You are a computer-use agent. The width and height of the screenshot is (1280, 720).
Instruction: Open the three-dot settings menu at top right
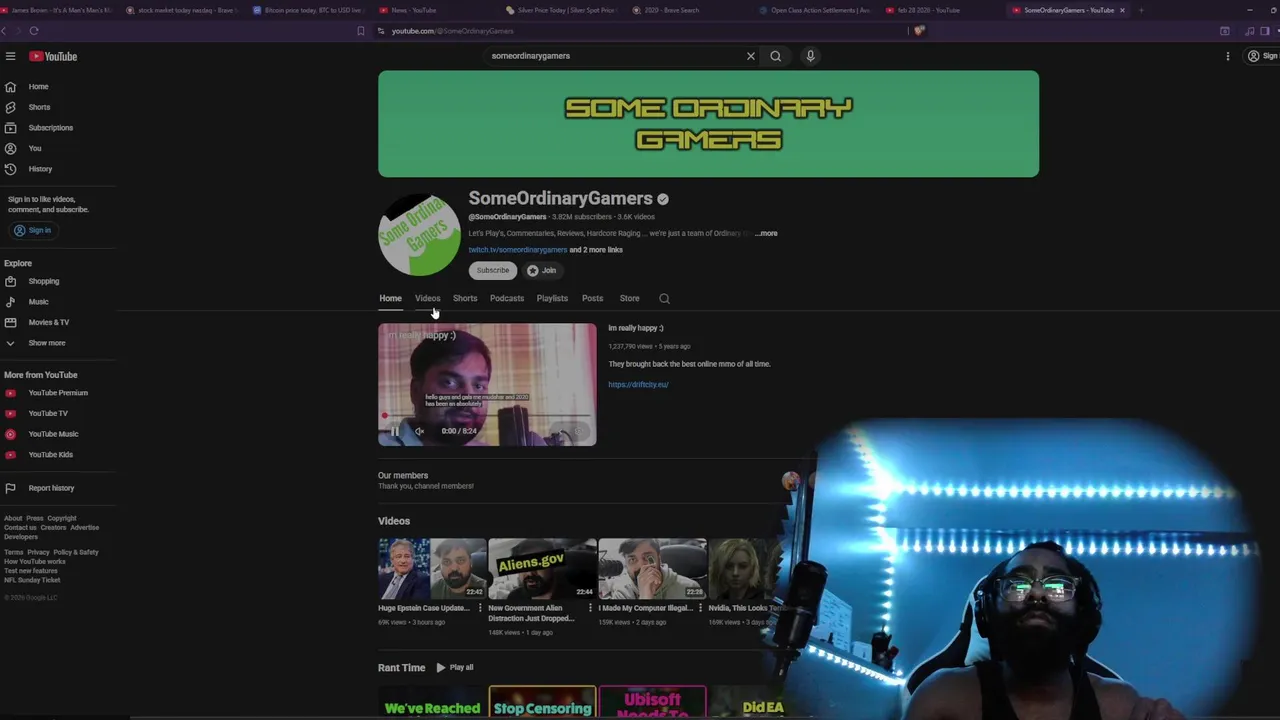(1228, 56)
